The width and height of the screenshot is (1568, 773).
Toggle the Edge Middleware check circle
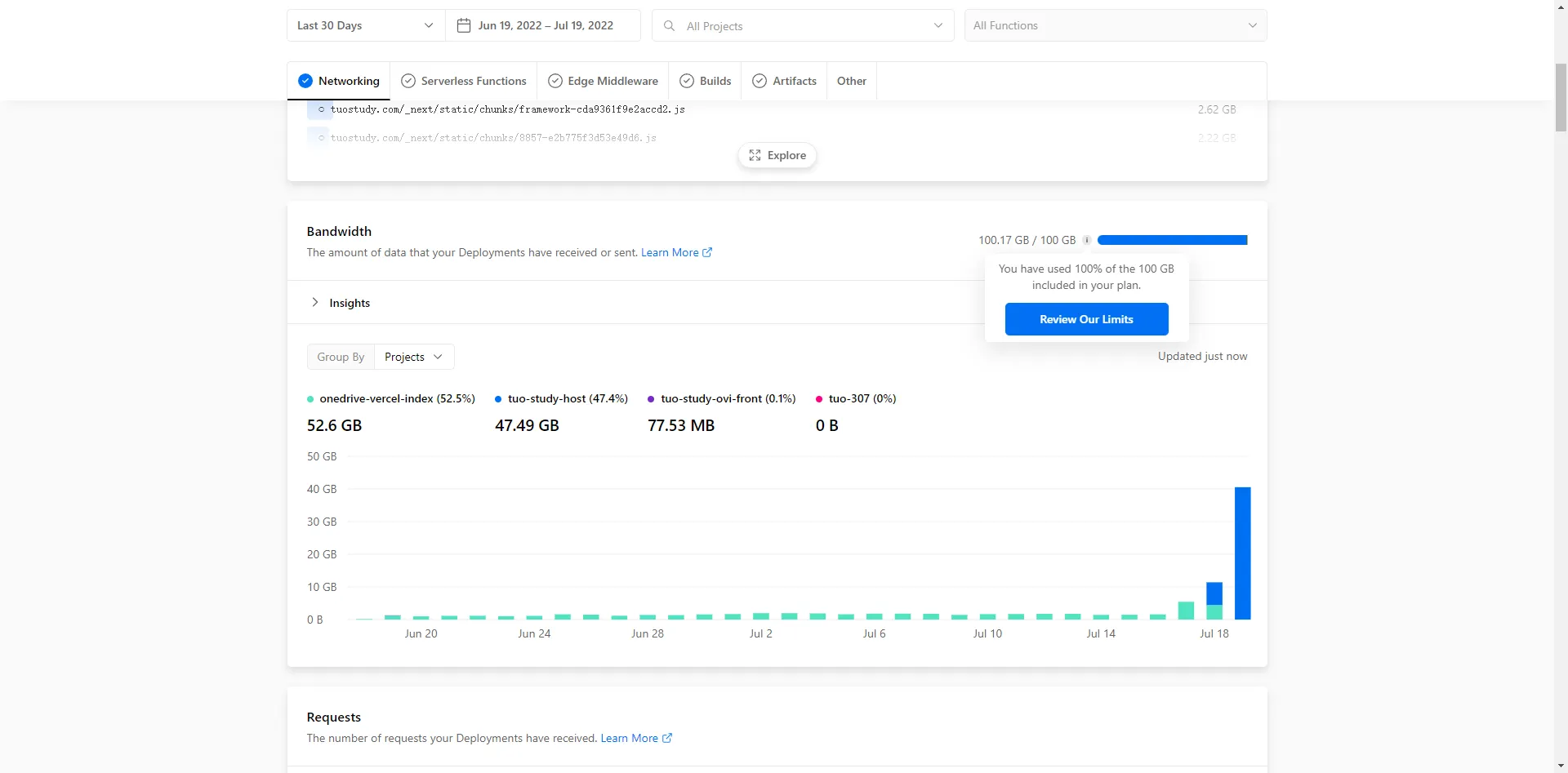555,81
